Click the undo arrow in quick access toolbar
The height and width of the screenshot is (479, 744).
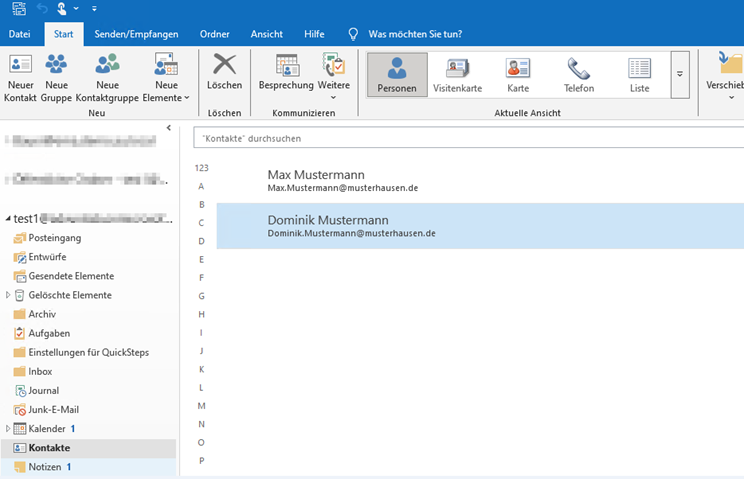point(42,9)
